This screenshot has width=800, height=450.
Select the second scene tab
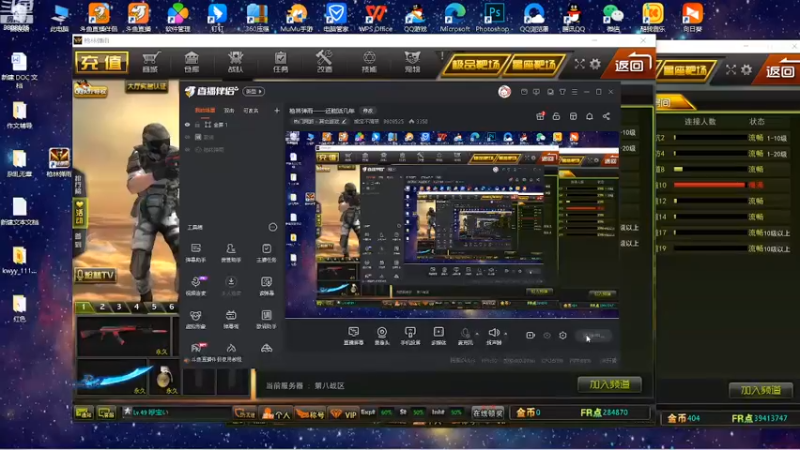tap(229, 110)
